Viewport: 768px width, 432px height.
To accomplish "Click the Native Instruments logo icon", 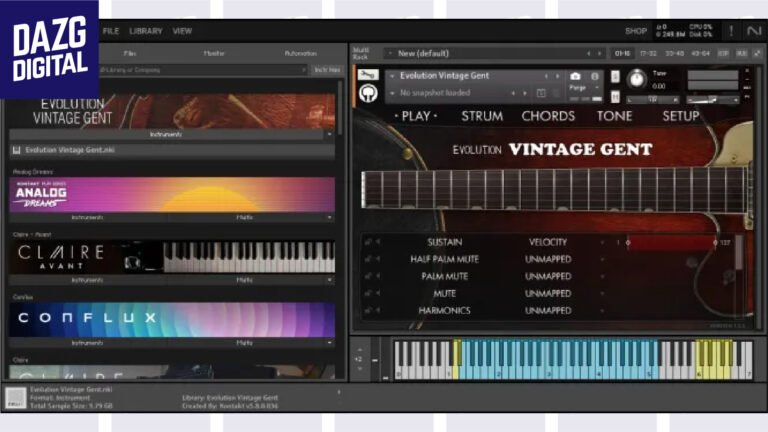I will 753,31.
